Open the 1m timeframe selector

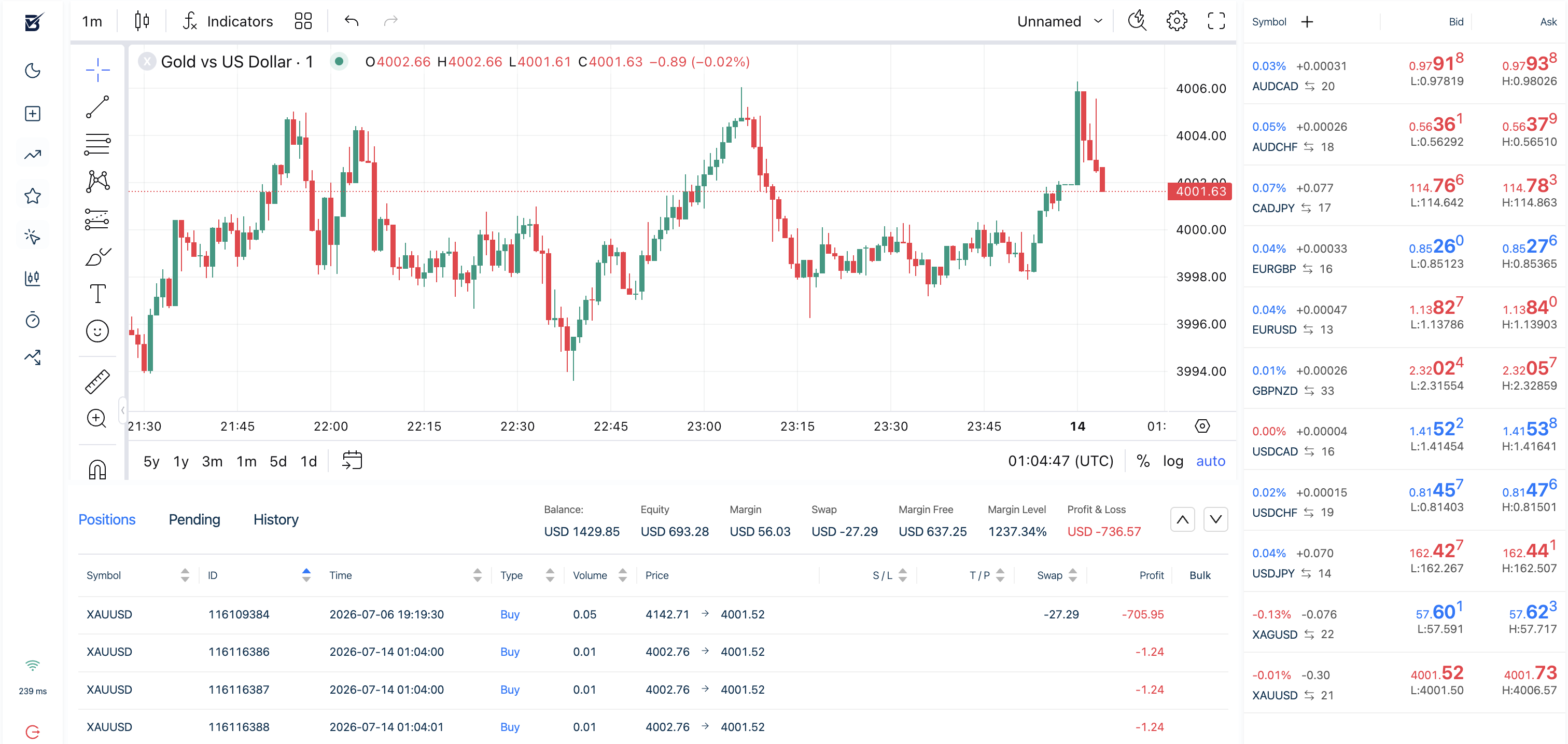[x=92, y=21]
